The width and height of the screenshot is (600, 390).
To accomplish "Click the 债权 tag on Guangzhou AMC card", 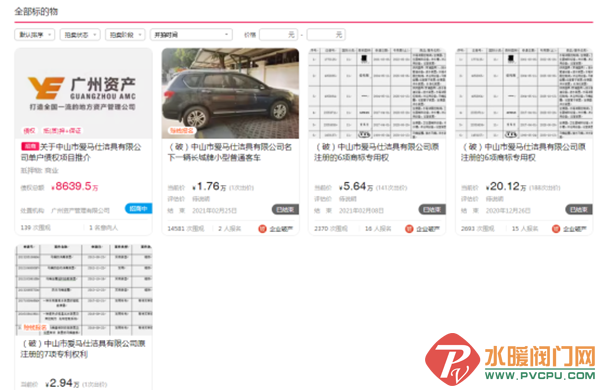I will pyautogui.click(x=29, y=131).
